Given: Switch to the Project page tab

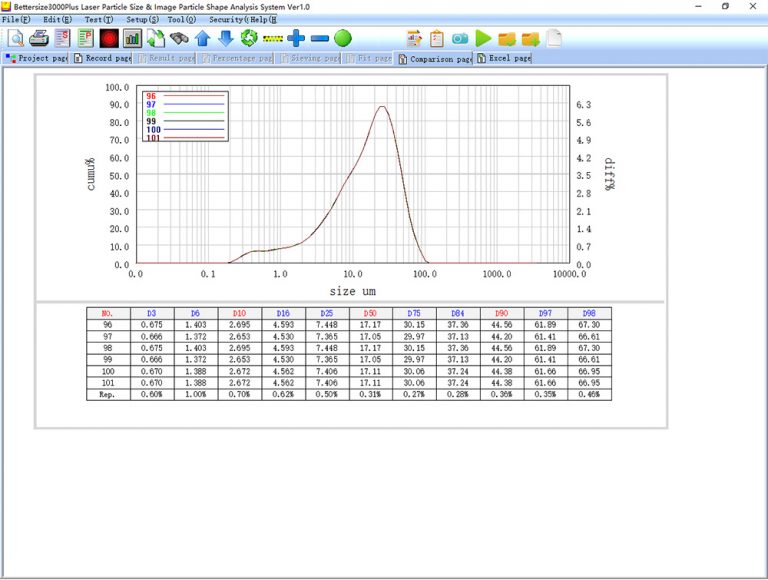Looking at the screenshot, I should click(x=36, y=58).
